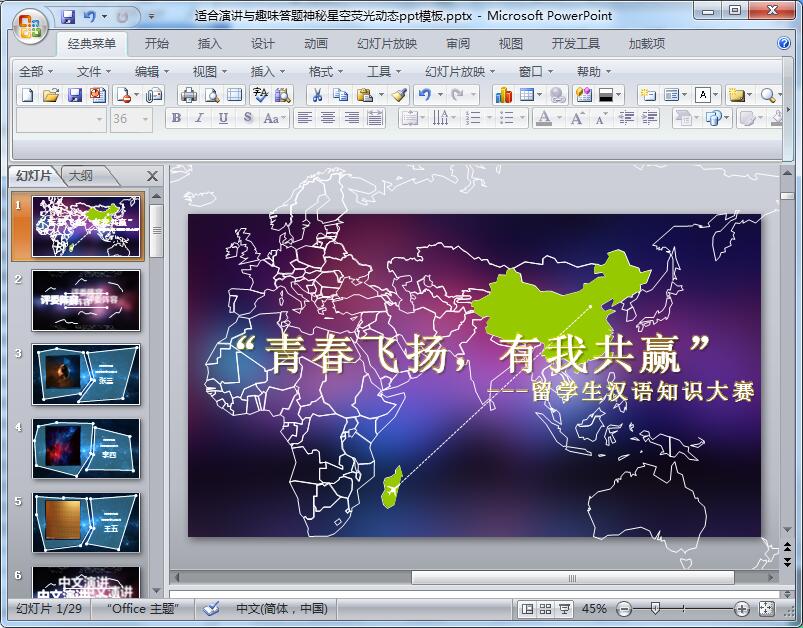Toggle Bold formatting
The width and height of the screenshot is (803, 628).
coord(176,118)
